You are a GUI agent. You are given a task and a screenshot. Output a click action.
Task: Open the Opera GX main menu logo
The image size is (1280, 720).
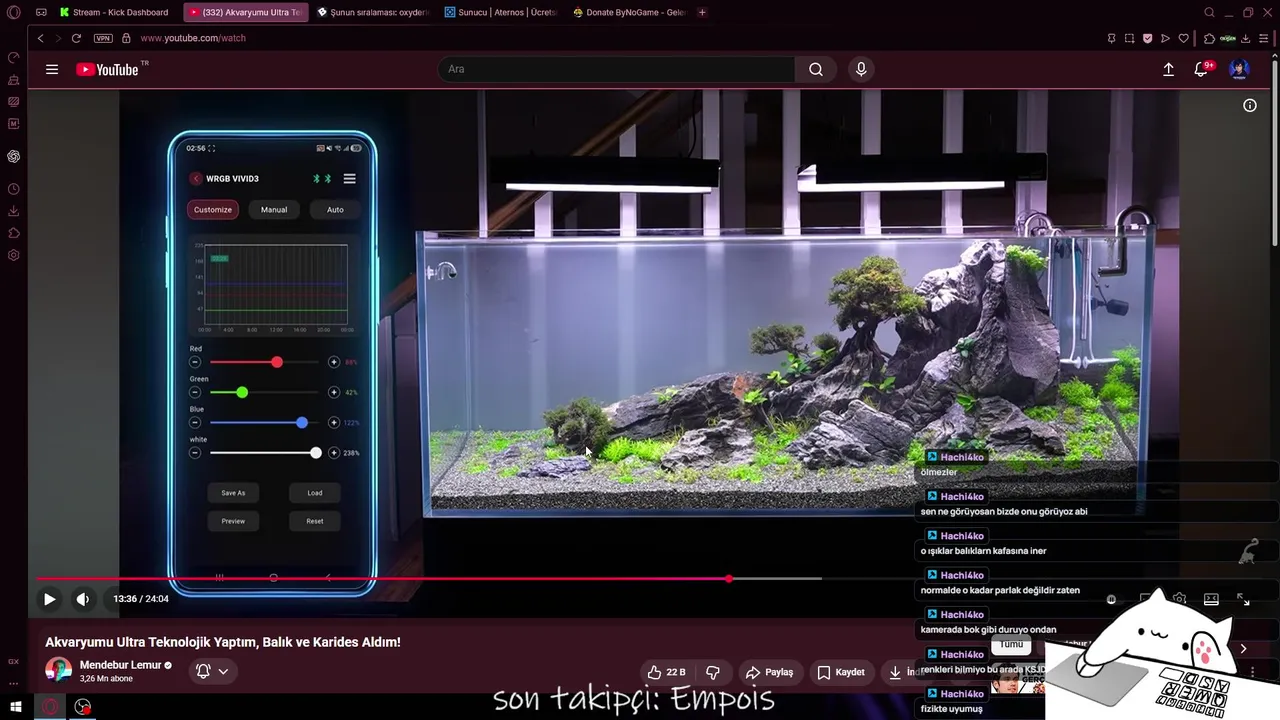tap(13, 12)
